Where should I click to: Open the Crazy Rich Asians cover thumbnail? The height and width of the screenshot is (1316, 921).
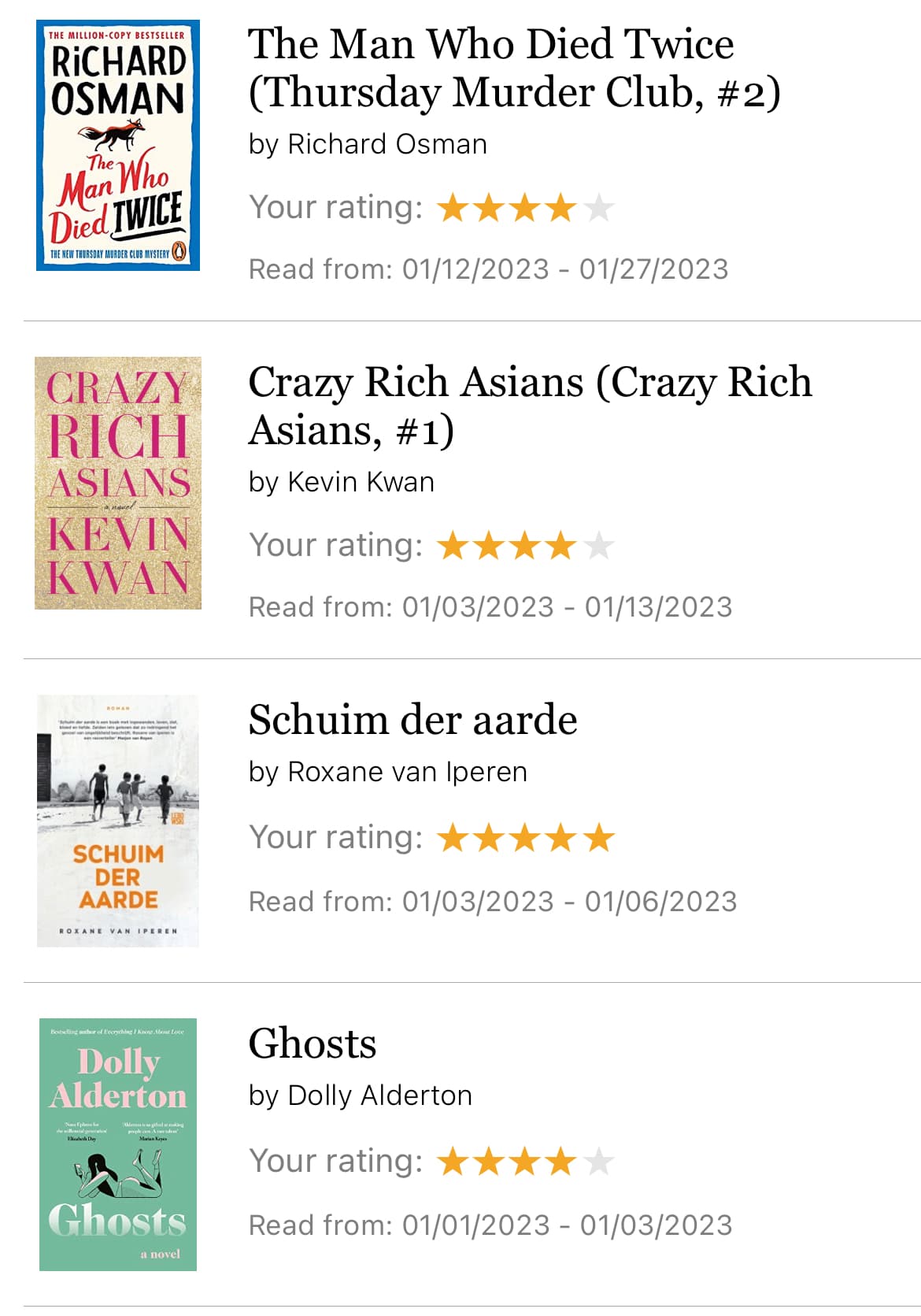(118, 483)
